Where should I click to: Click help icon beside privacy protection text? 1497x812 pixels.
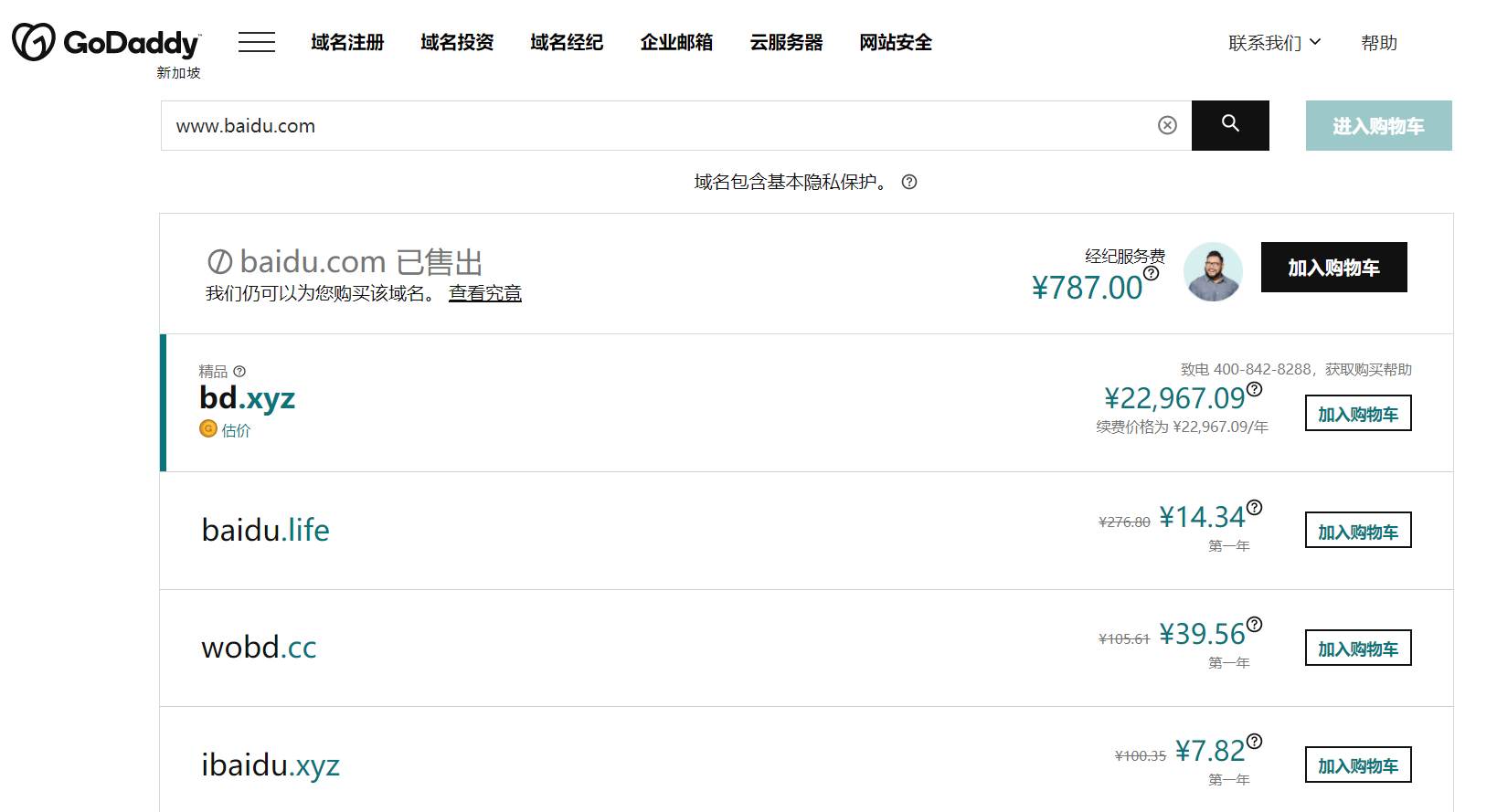tap(909, 182)
